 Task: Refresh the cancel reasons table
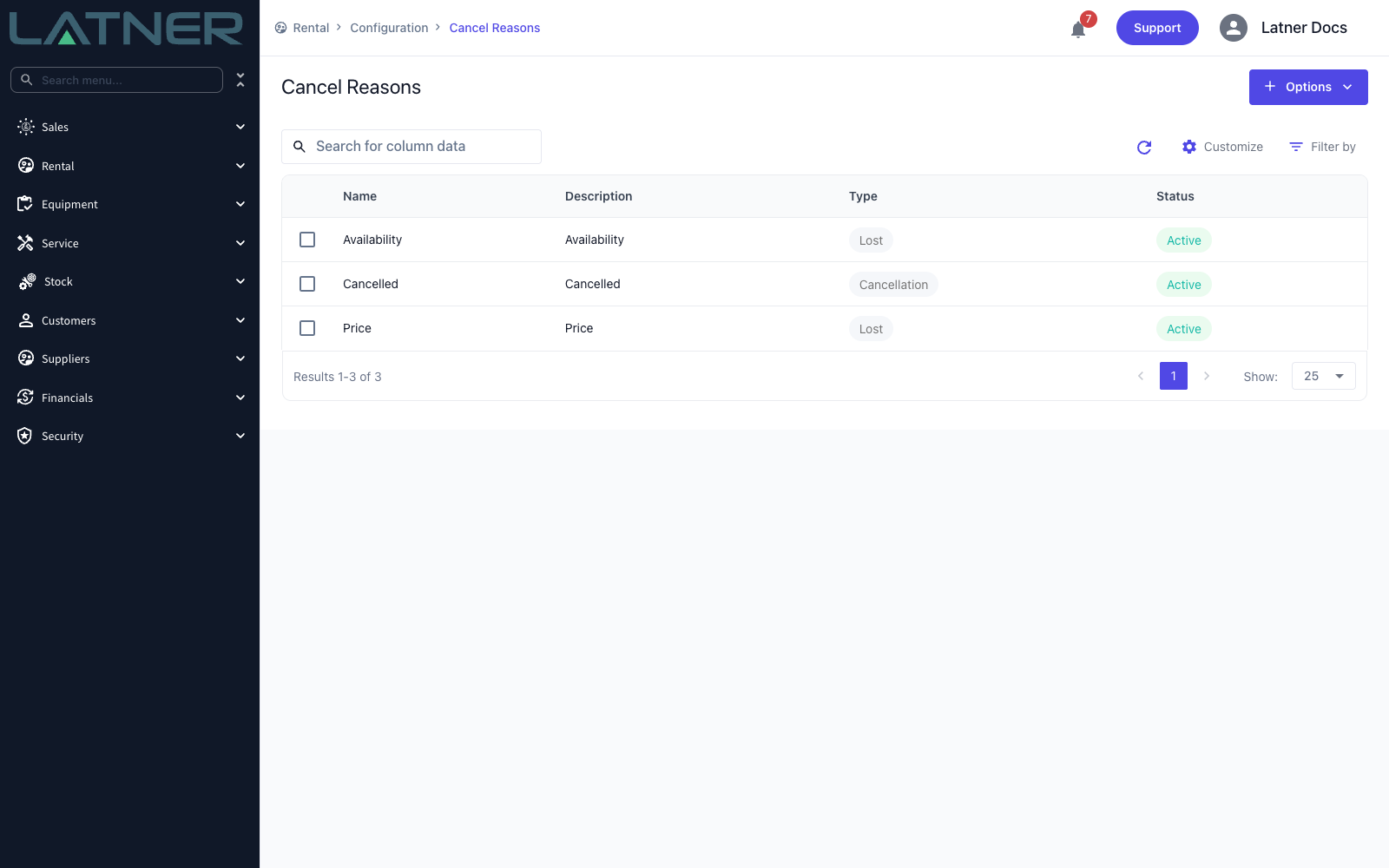point(1144,148)
